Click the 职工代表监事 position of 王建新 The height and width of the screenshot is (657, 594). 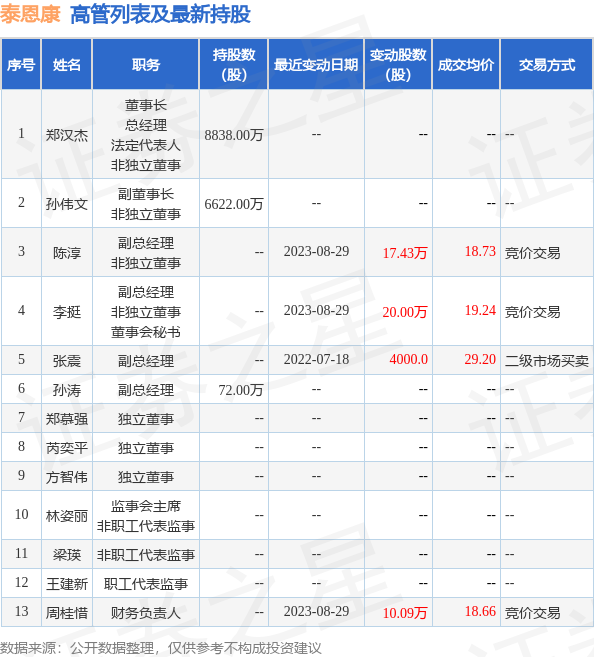[145, 584]
